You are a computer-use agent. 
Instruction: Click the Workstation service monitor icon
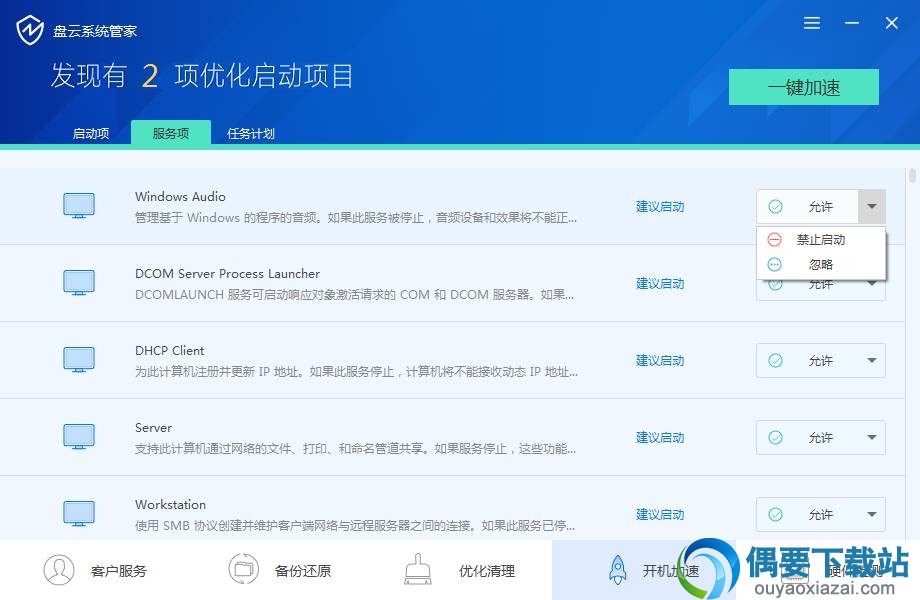coord(79,513)
